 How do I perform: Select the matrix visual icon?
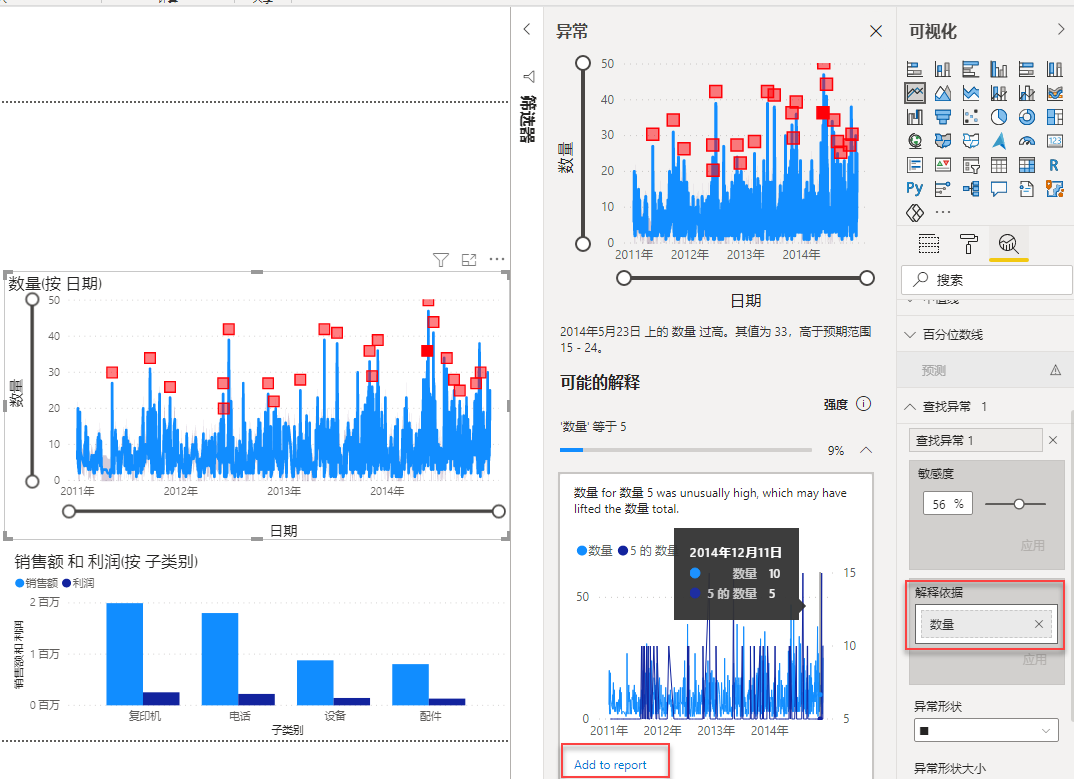click(1027, 164)
